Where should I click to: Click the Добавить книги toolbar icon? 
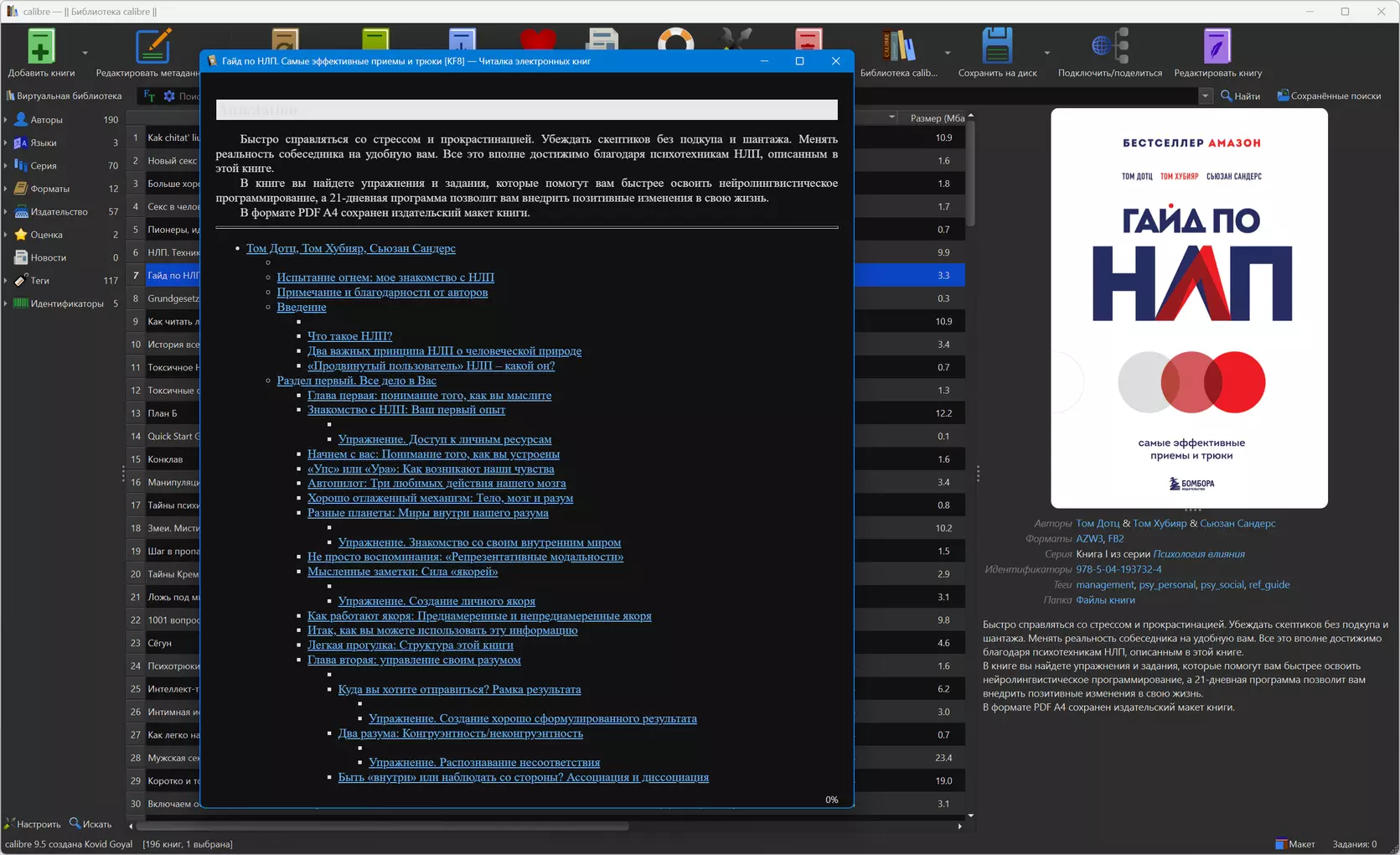40,47
